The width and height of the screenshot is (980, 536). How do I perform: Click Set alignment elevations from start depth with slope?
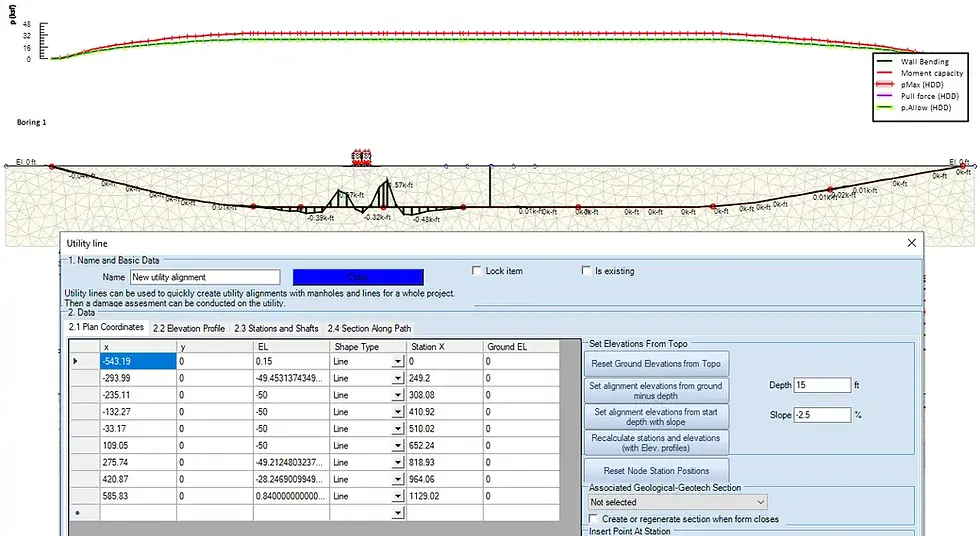click(656, 417)
